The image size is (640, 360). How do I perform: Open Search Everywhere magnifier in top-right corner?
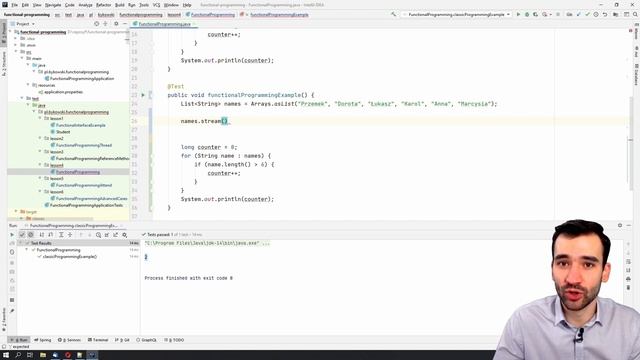(x=635, y=14)
